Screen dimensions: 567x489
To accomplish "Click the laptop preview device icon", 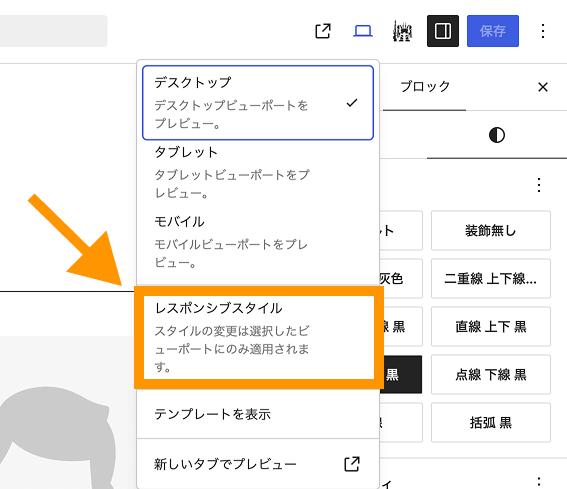I will click(363, 31).
